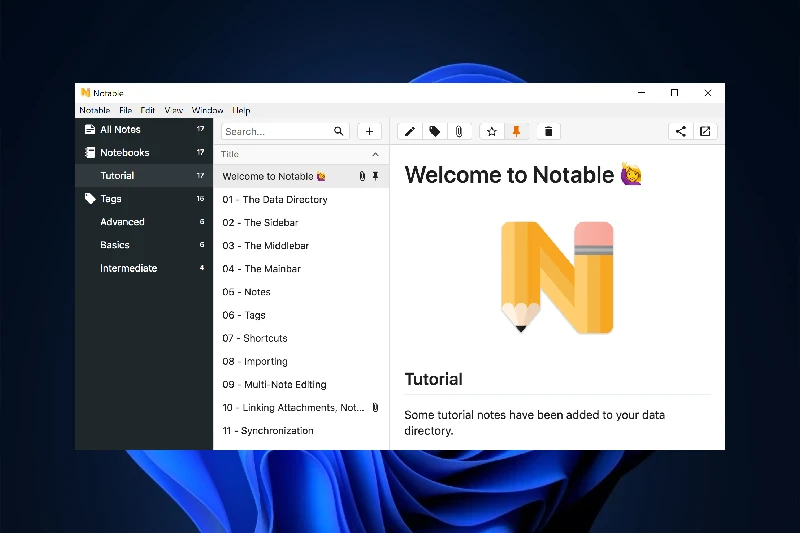Click the All Notes document icon
Image resolution: width=800 pixels, height=533 pixels.
point(90,130)
